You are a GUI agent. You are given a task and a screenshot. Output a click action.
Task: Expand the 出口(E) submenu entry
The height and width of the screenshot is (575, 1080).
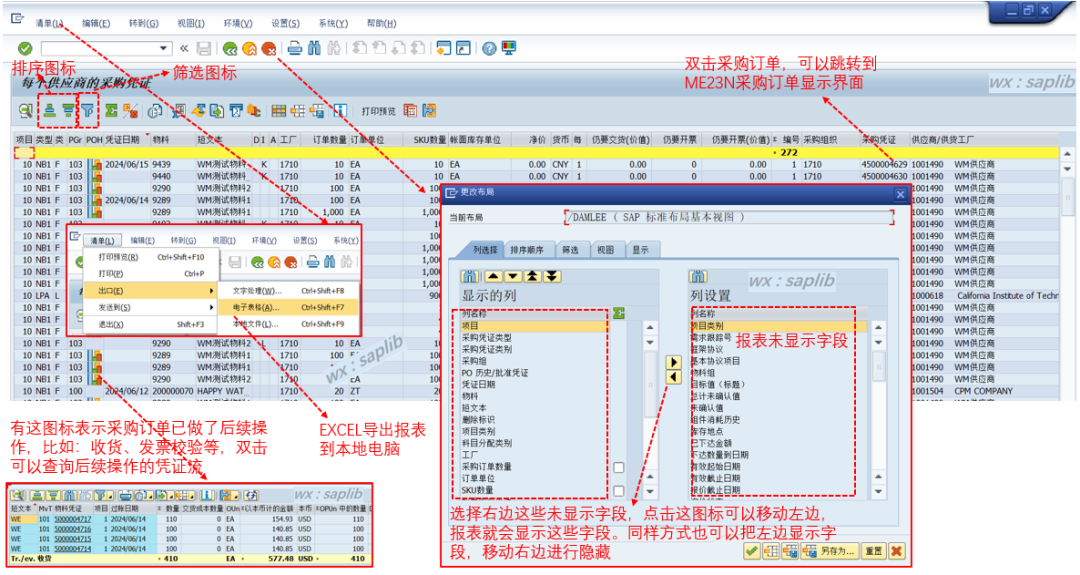(150, 291)
